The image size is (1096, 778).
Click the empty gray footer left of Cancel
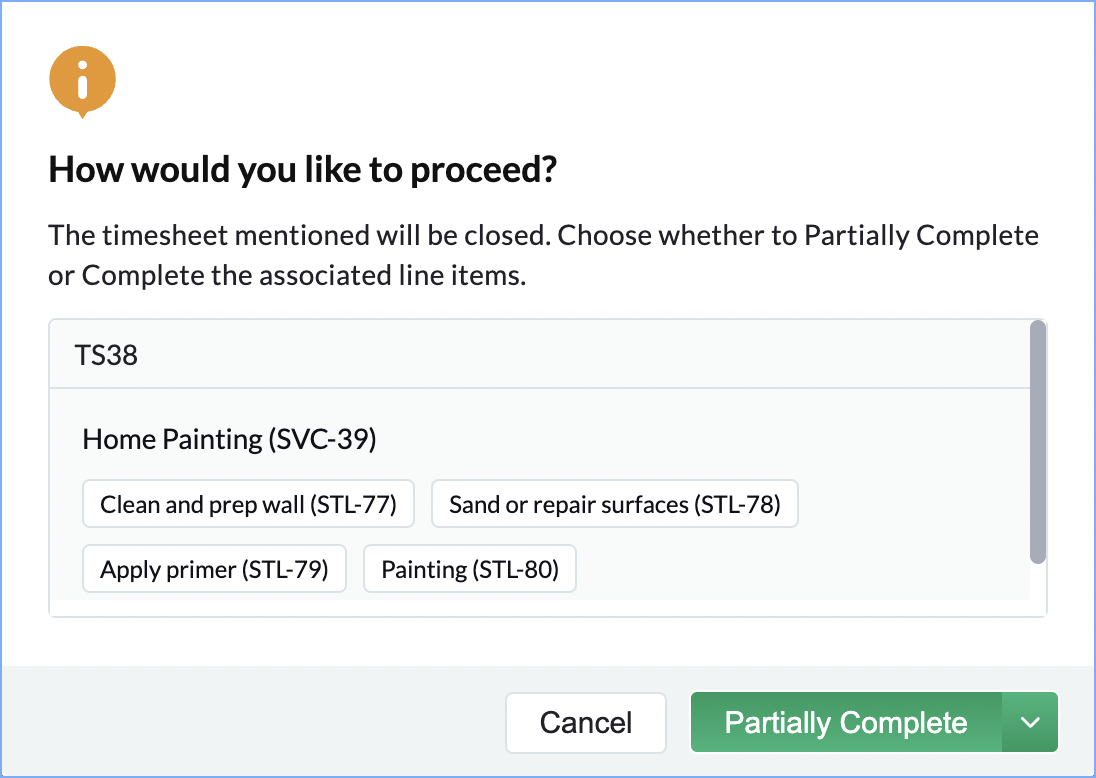click(x=250, y=722)
